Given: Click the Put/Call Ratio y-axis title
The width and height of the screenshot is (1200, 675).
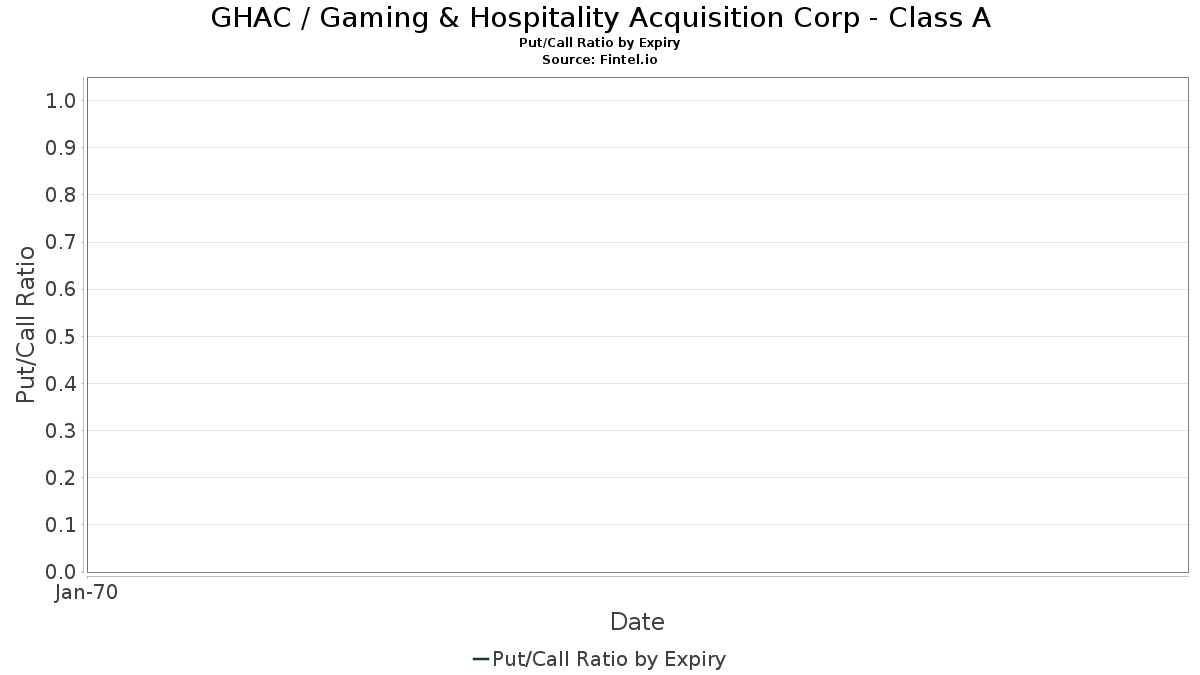Looking at the screenshot, I should pos(26,324).
